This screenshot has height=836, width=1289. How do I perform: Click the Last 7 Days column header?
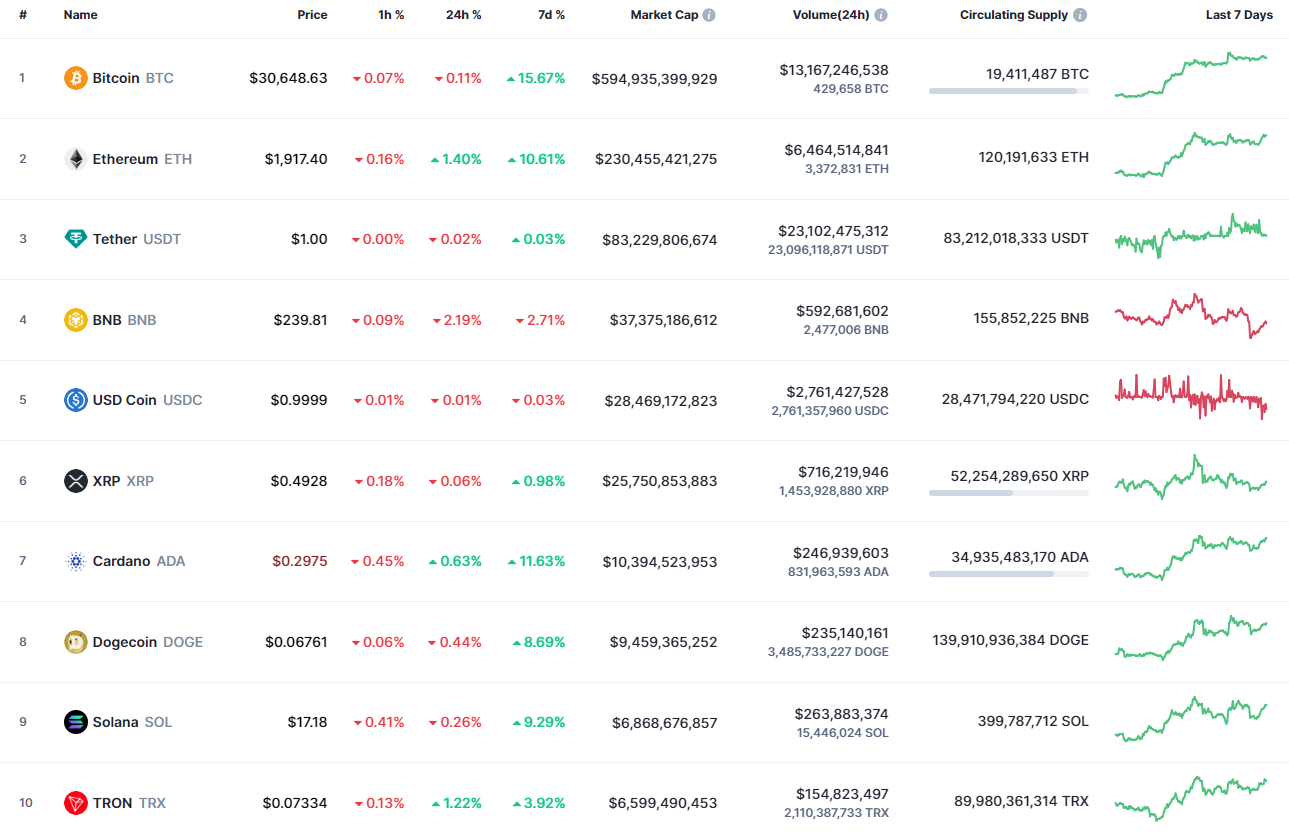1239,14
